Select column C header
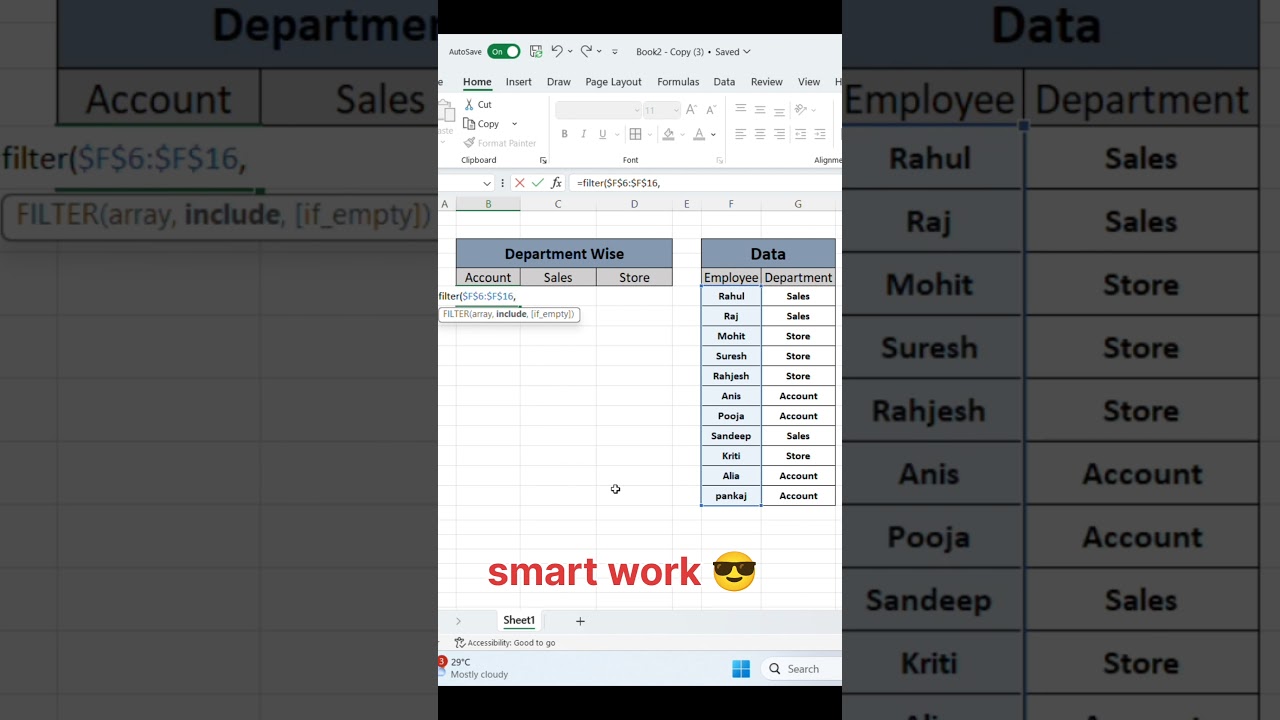Viewport: 1280px width, 720px height. pos(558,204)
